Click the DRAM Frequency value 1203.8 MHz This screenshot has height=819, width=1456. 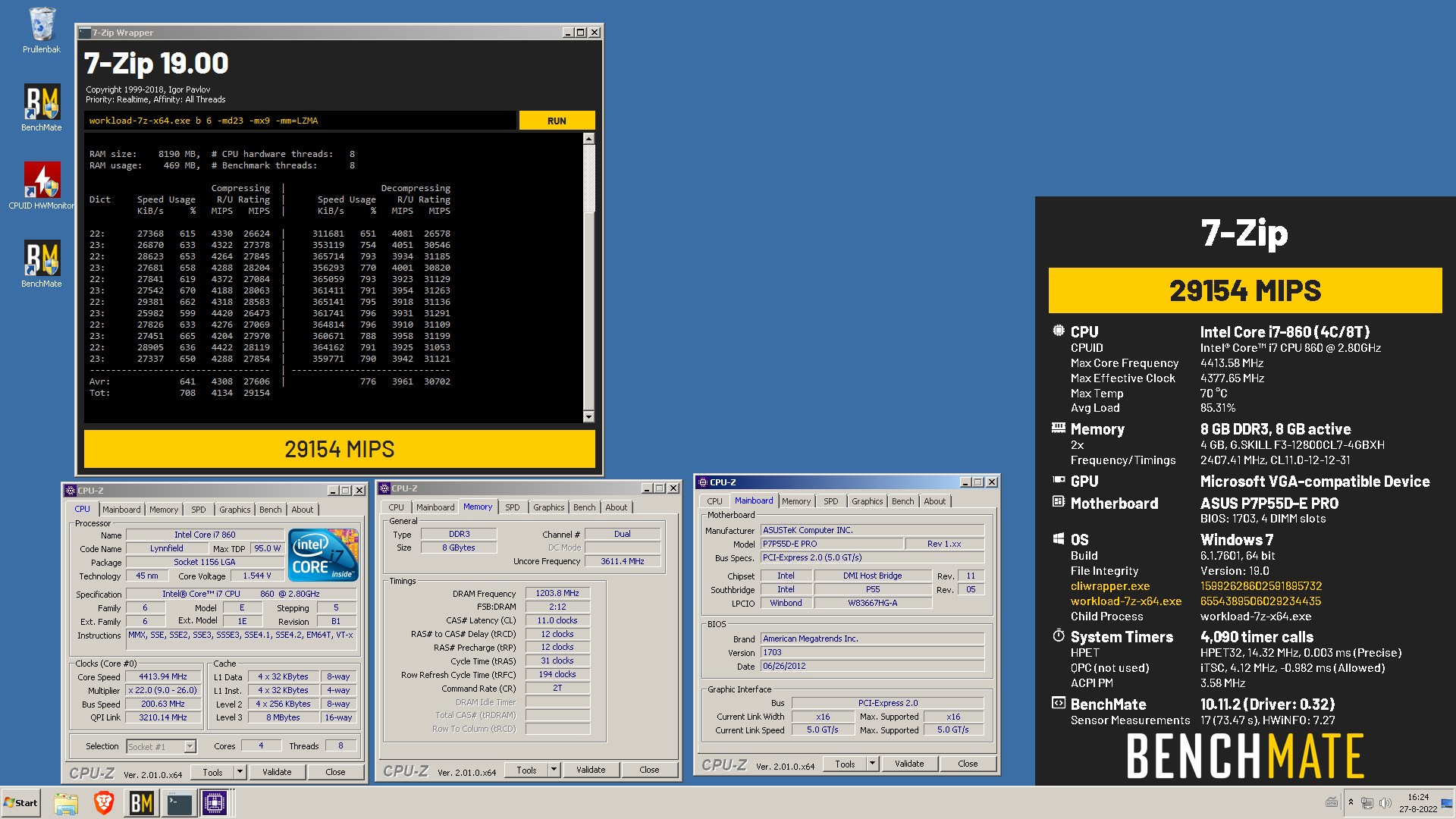tap(557, 593)
